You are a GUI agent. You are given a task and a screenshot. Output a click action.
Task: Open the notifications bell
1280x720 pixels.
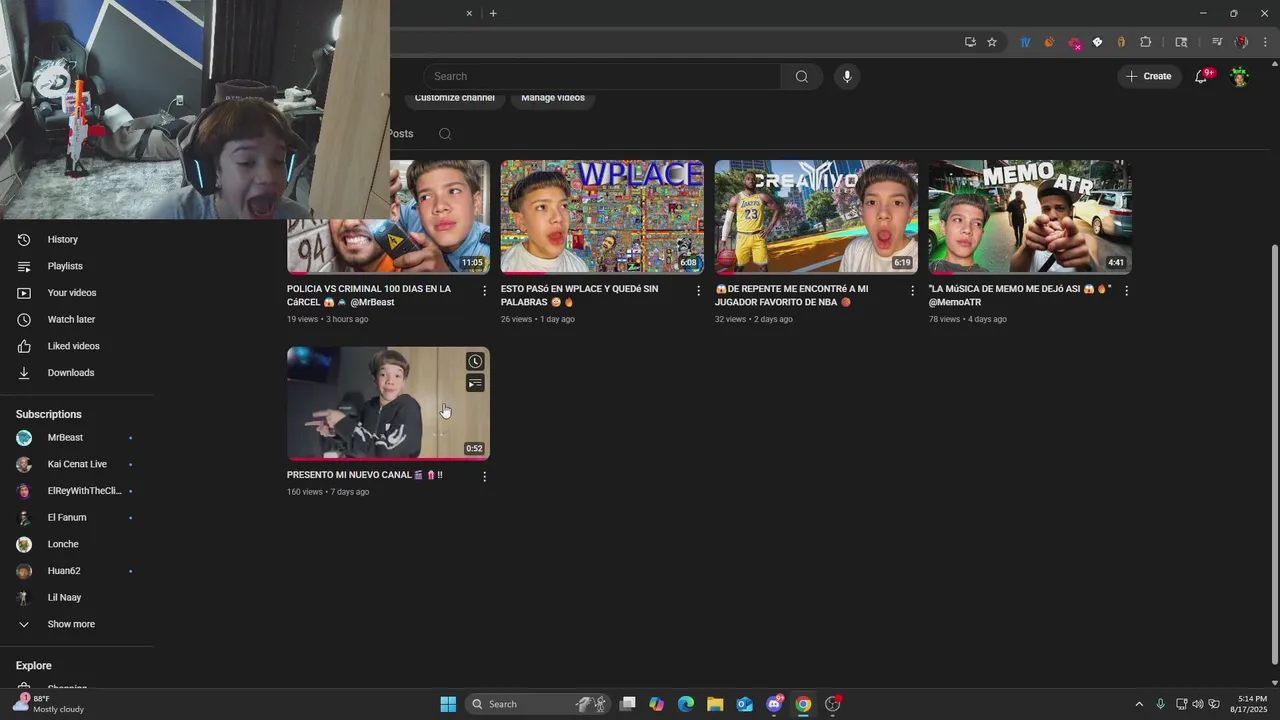pyautogui.click(x=1202, y=76)
